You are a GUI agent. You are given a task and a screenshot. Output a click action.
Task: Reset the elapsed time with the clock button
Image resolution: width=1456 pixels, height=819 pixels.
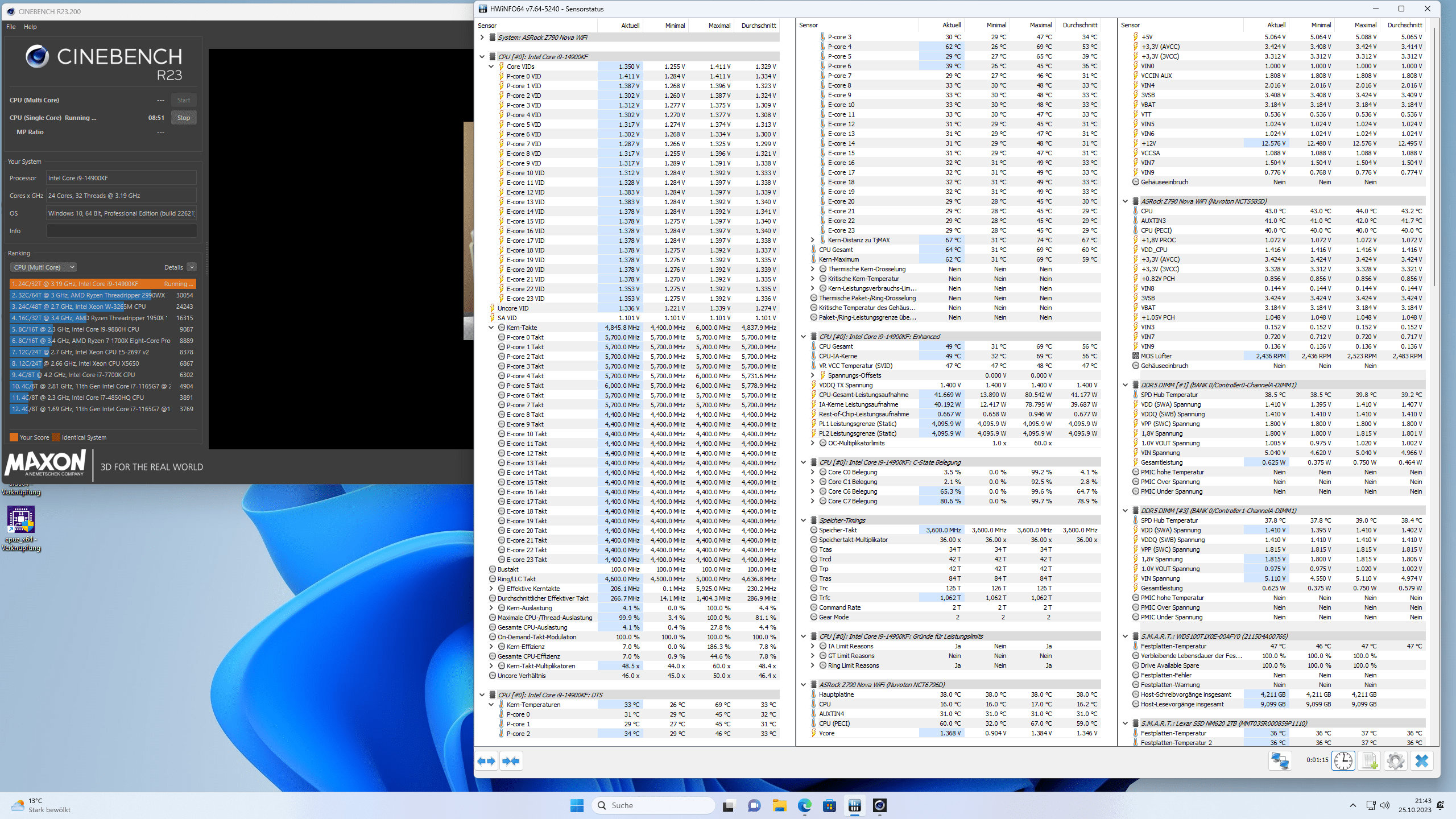point(1343,761)
